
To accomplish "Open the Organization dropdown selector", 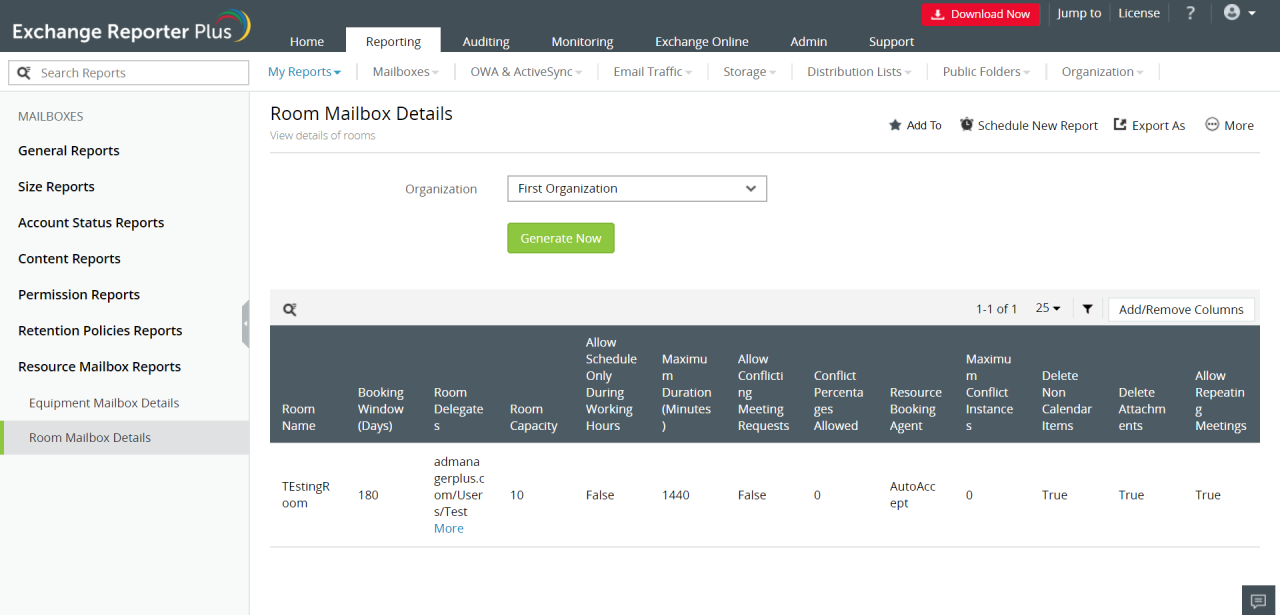I will (637, 189).
